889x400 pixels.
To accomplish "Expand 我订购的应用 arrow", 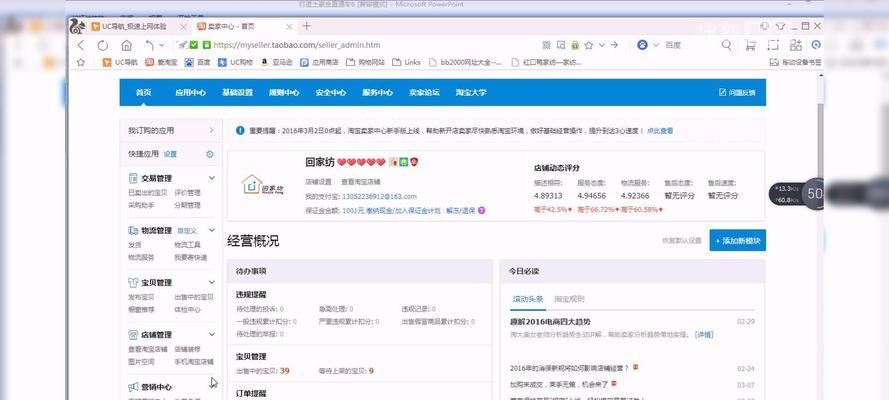I will (x=211, y=130).
